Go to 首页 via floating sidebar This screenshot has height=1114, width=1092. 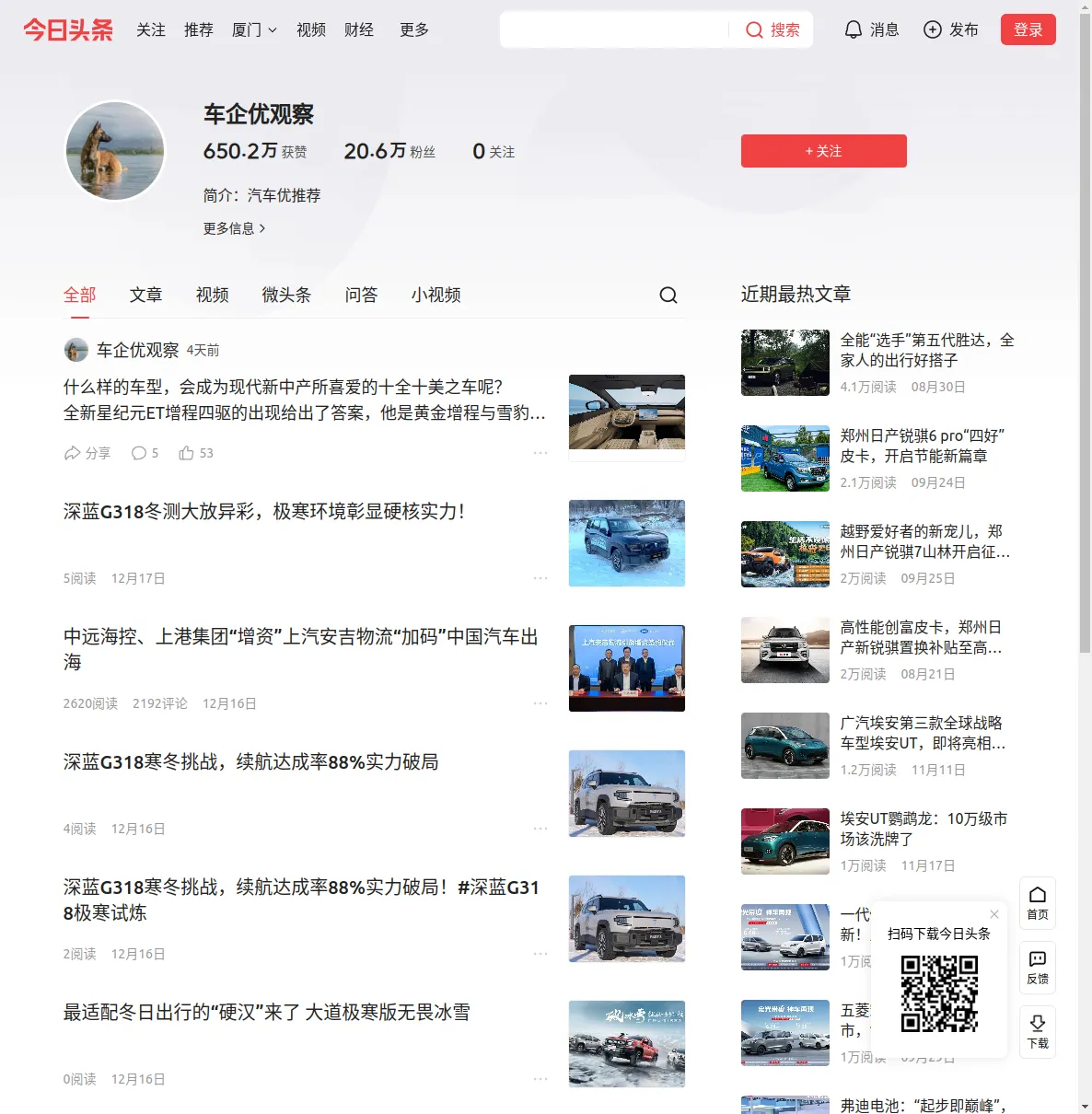[x=1038, y=903]
